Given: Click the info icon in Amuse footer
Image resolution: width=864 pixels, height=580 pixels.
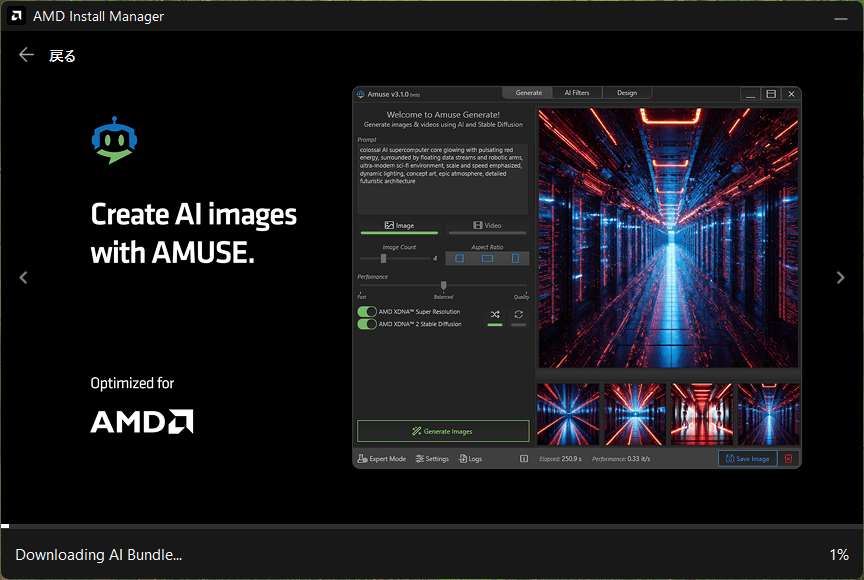Looking at the screenshot, I should 524,459.
